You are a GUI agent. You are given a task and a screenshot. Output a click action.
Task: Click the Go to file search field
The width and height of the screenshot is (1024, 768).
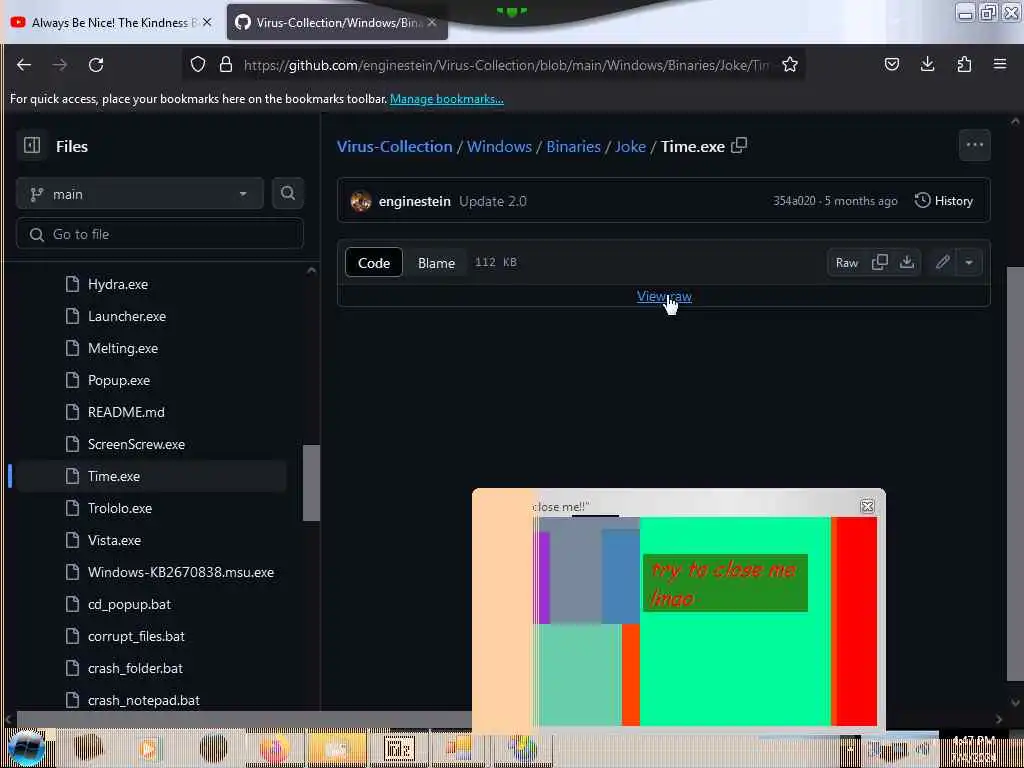point(160,234)
